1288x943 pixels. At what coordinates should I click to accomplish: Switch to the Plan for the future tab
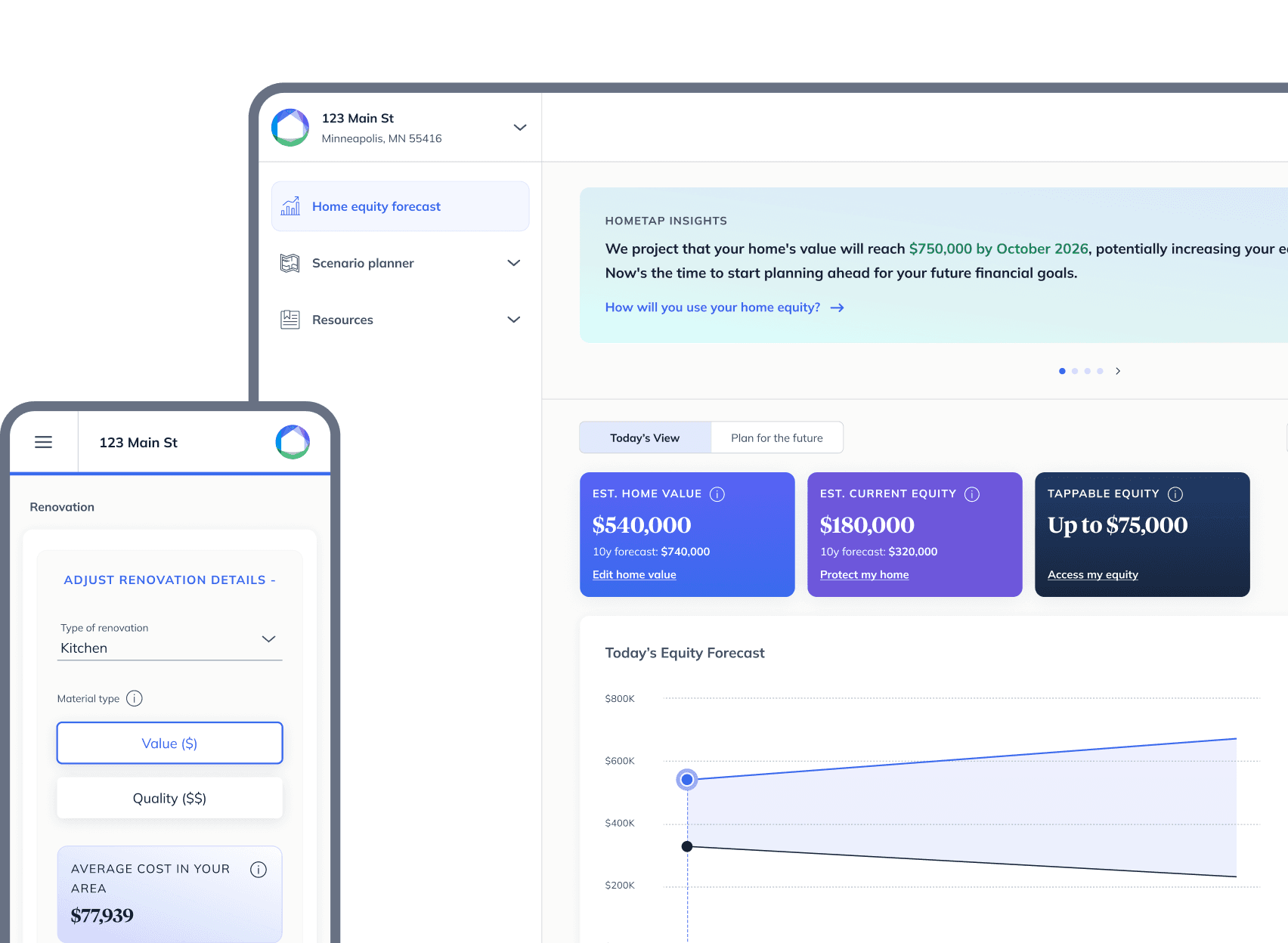777,438
